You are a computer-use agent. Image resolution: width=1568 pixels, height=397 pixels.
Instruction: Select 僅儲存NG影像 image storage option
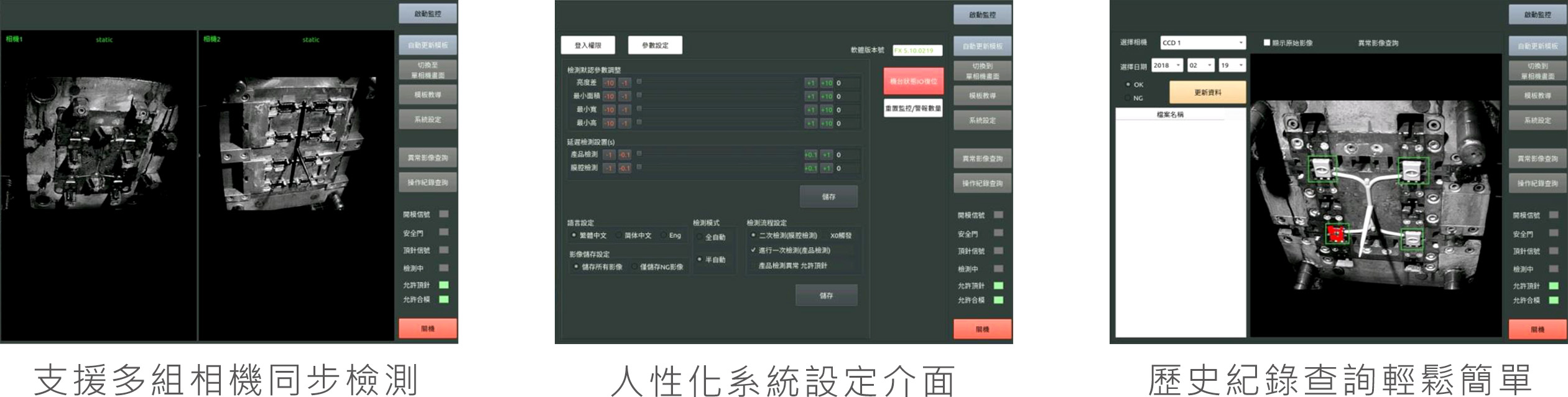[x=635, y=266]
